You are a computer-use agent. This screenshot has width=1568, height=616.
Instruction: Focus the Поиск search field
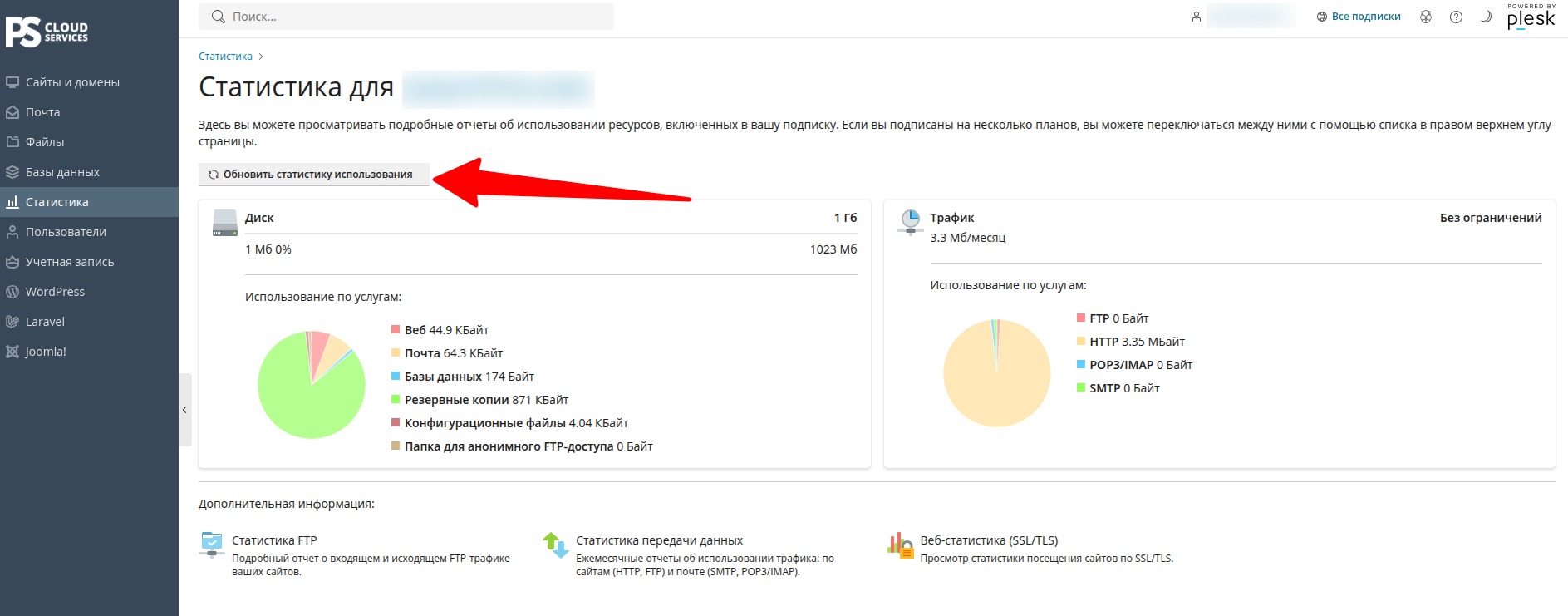click(x=406, y=17)
